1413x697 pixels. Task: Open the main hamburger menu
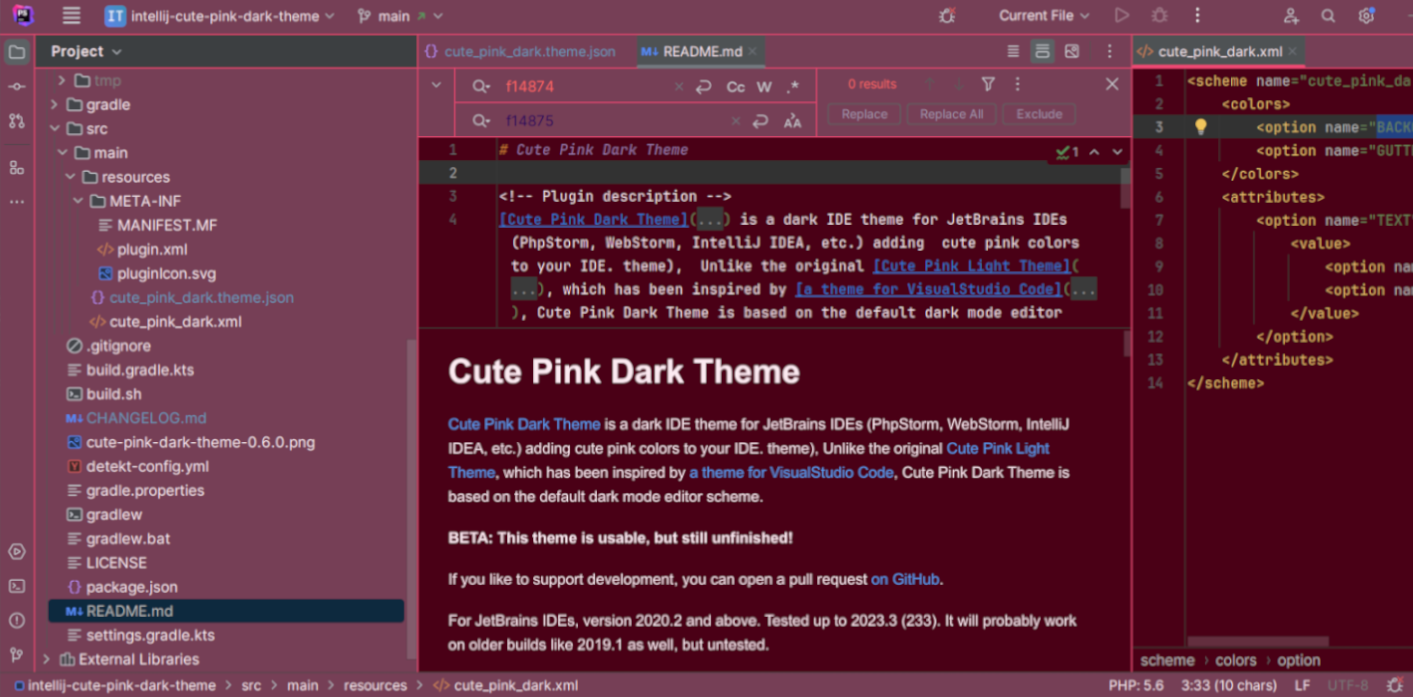click(71, 16)
